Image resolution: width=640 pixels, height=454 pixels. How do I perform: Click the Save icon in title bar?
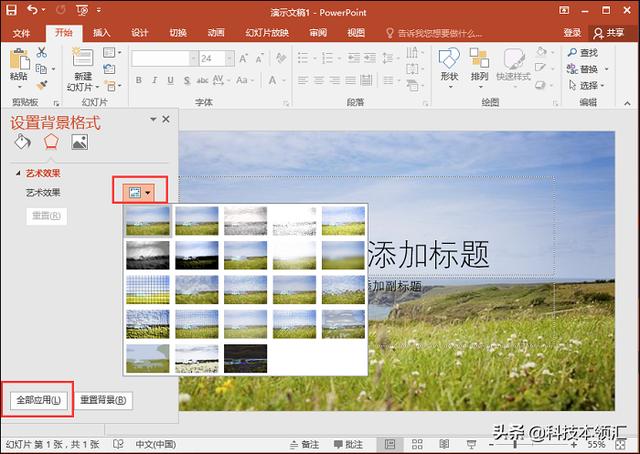(11, 10)
